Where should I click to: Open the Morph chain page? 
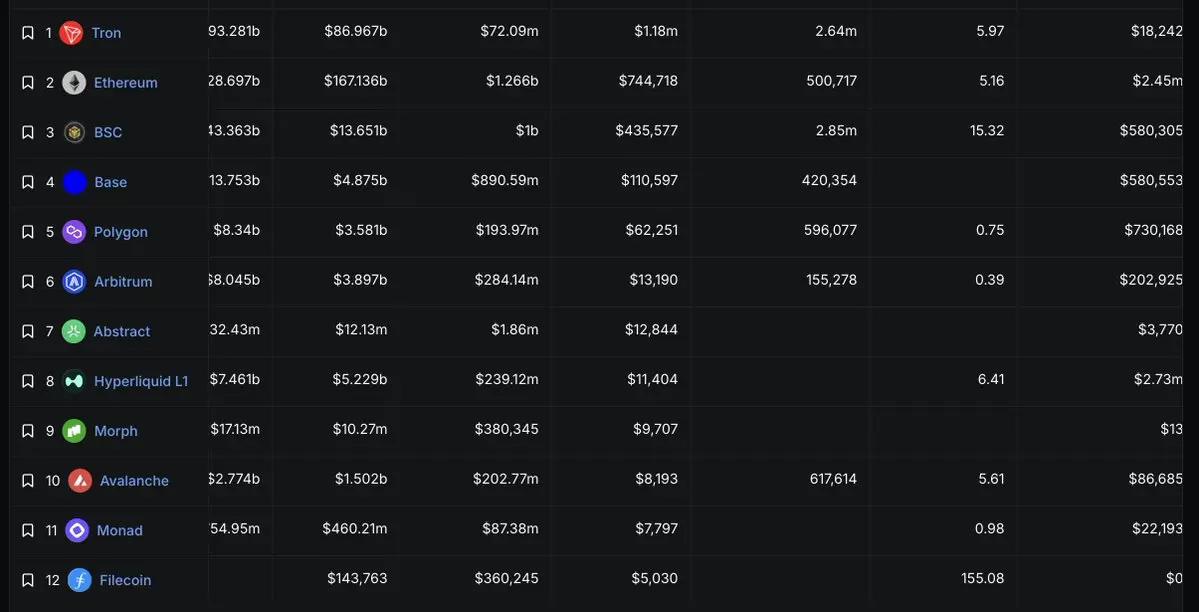coord(115,431)
